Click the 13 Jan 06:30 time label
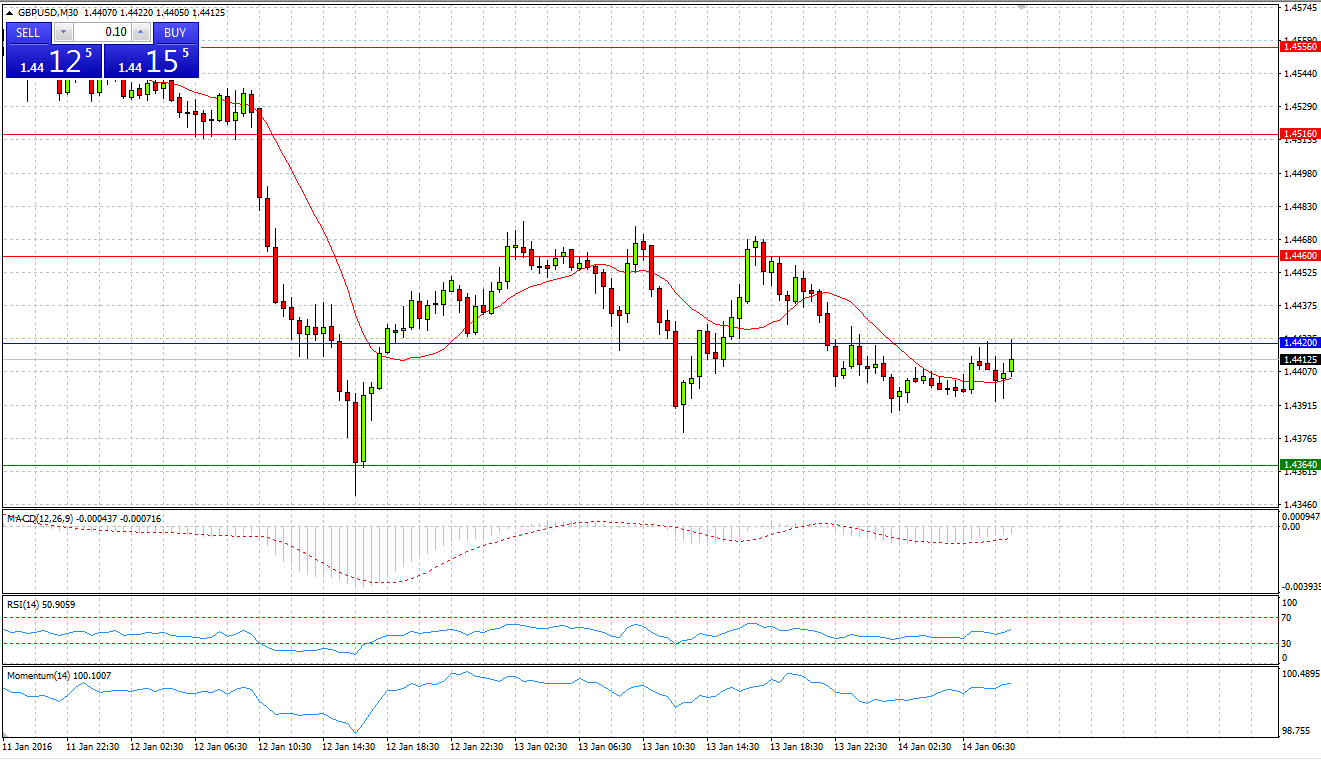Screen dimensions: 1321x760 click(x=605, y=746)
